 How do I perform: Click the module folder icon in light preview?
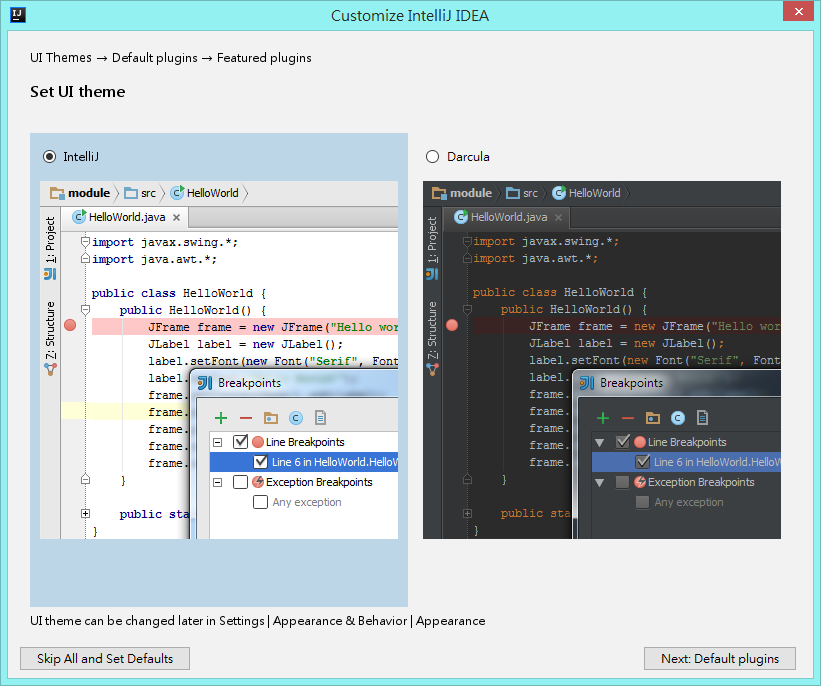pyautogui.click(x=57, y=193)
